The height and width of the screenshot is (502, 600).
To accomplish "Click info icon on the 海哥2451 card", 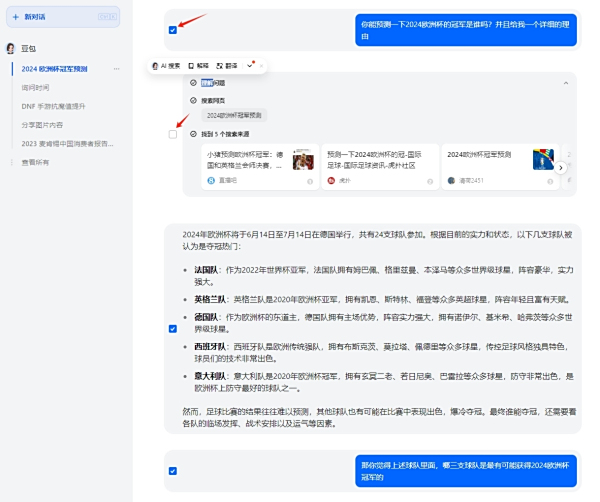I will tap(550, 181).
